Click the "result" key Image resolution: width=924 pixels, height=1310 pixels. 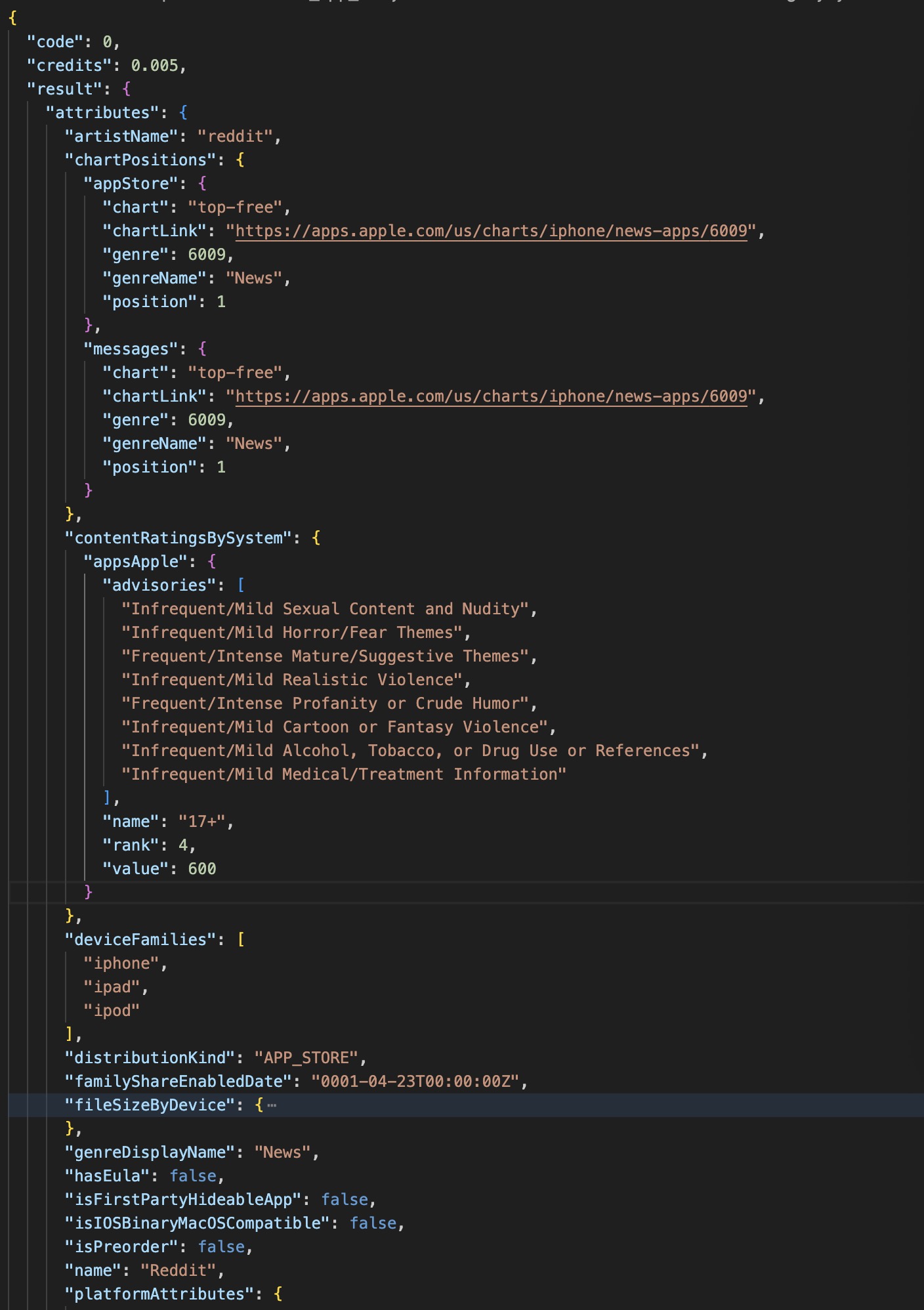click(65, 89)
